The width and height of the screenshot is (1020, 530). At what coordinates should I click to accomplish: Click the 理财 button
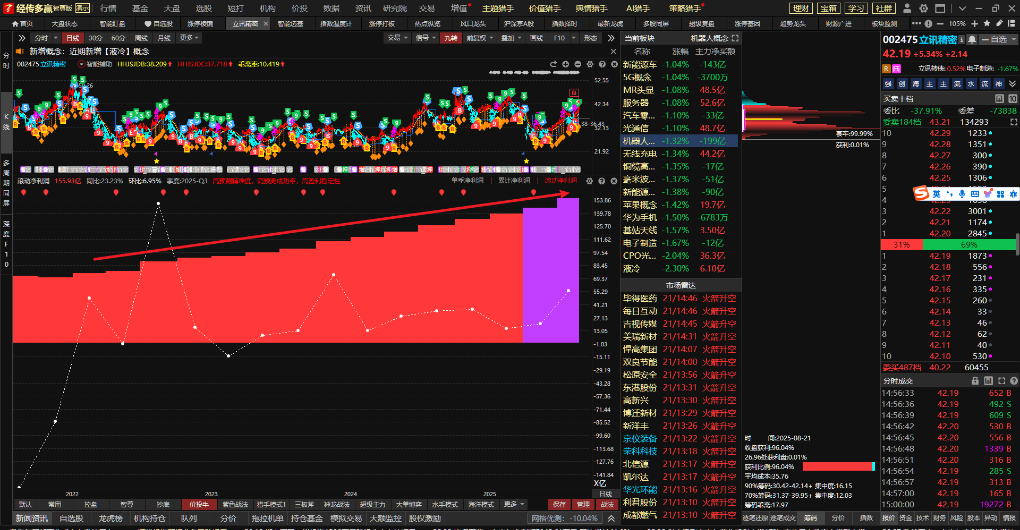coord(801,8)
